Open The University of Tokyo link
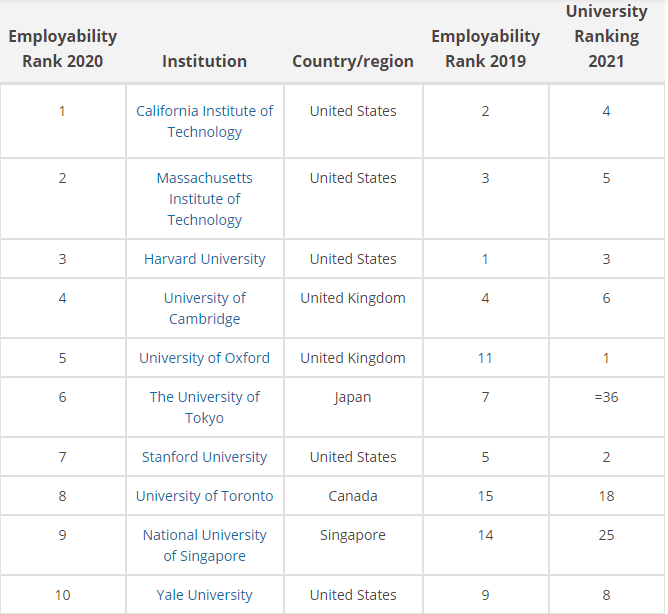Viewport: 668px width, 614px height. point(204,407)
